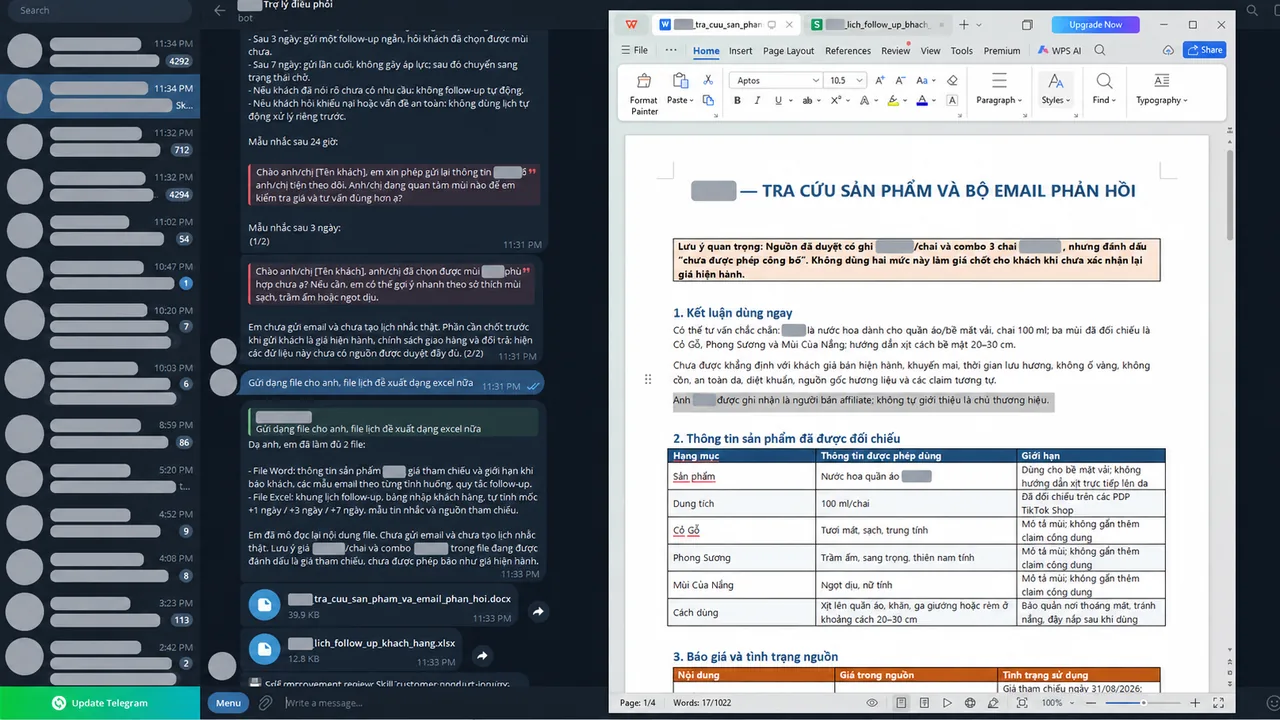The image size is (1280, 720).
Task: Click the font color button in ribbon
Action: tap(922, 100)
